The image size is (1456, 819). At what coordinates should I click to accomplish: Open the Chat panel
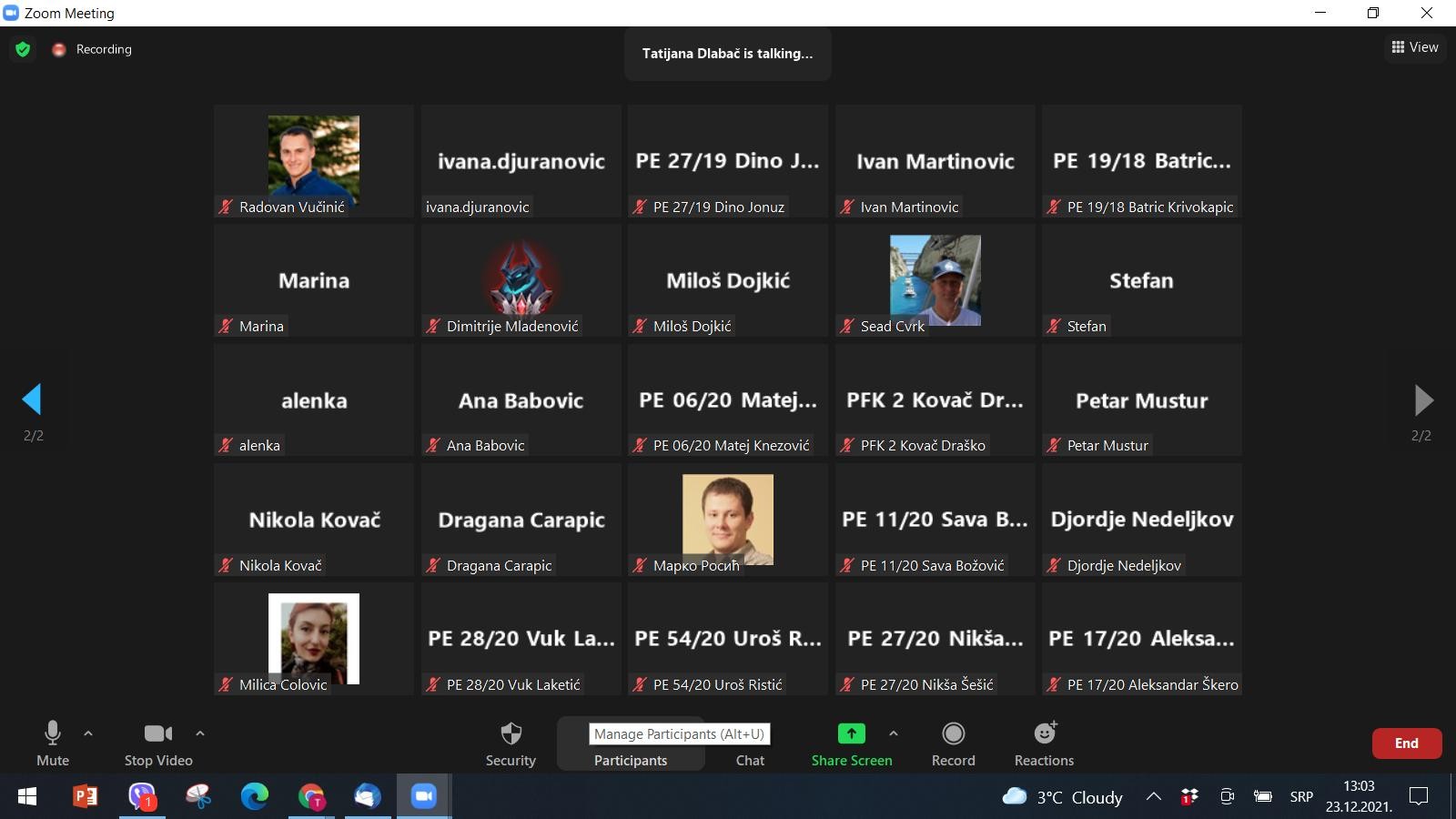coord(750,759)
